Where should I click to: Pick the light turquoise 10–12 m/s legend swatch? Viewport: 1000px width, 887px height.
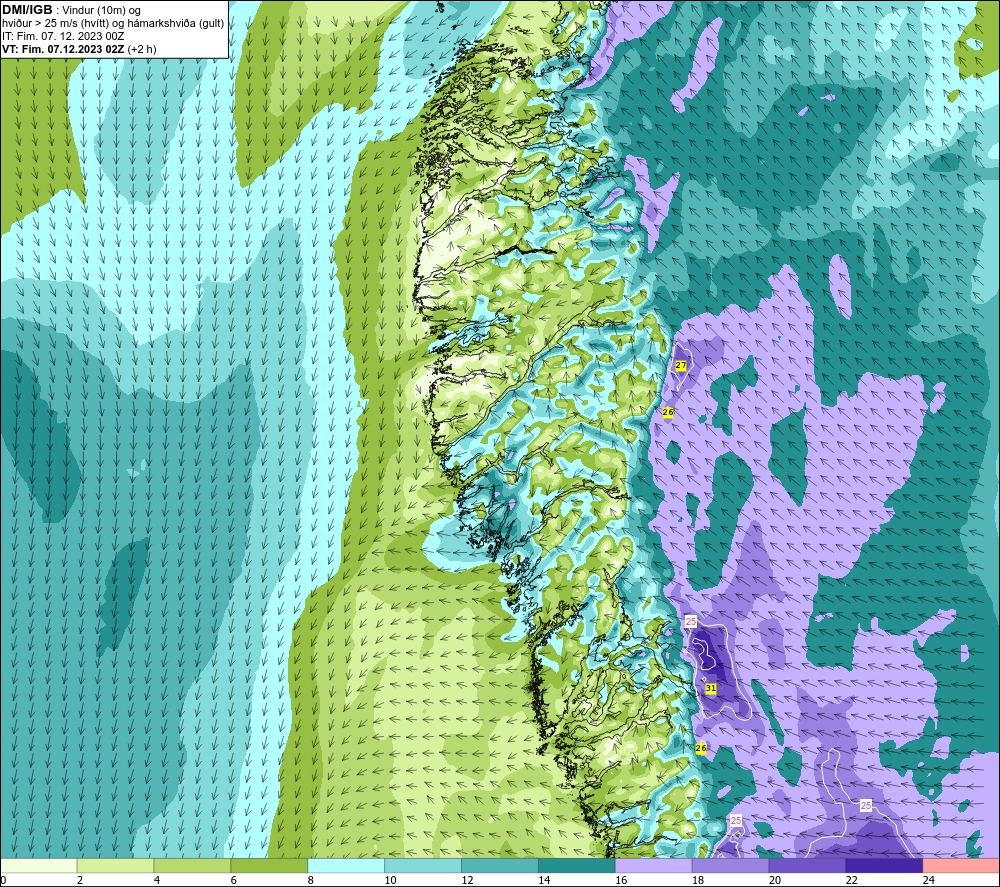[423, 866]
